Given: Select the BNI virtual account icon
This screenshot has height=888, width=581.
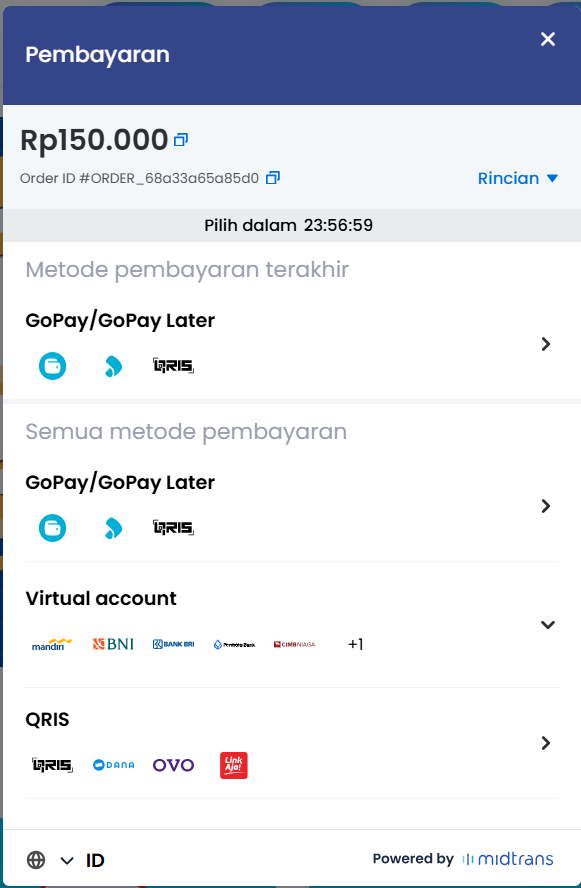Looking at the screenshot, I should pyautogui.click(x=111, y=643).
